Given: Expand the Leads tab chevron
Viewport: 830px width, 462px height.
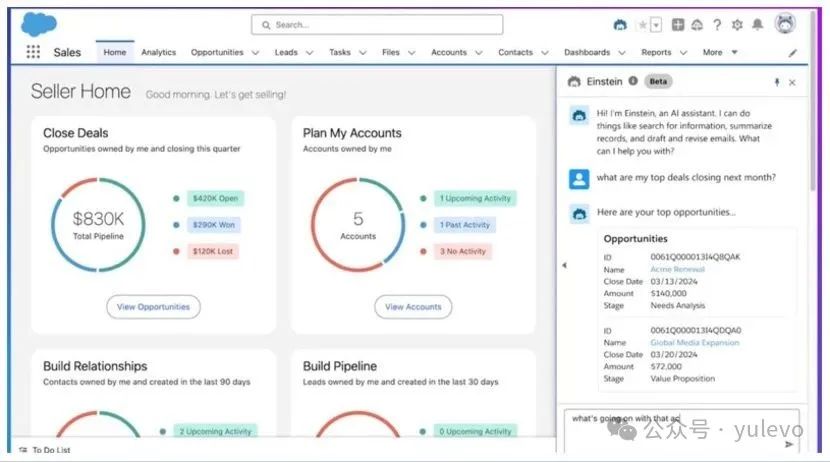Looking at the screenshot, I should point(310,53).
